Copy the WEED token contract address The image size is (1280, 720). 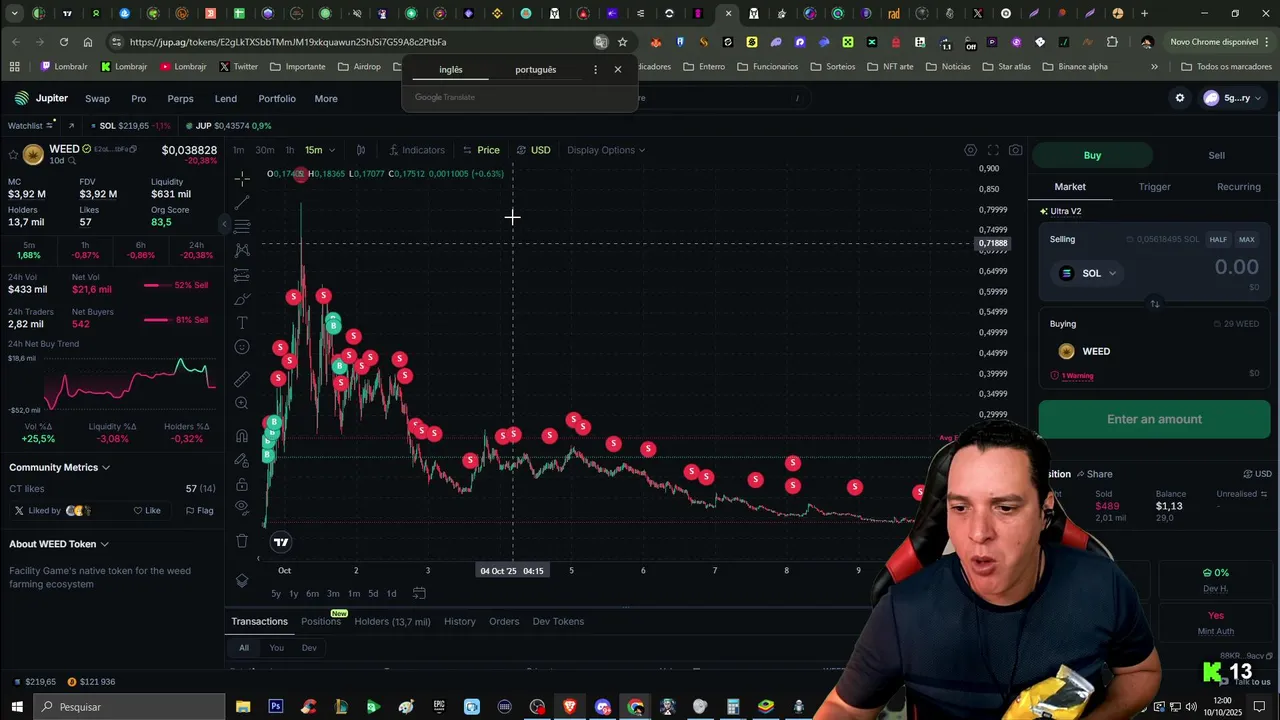coord(135,149)
